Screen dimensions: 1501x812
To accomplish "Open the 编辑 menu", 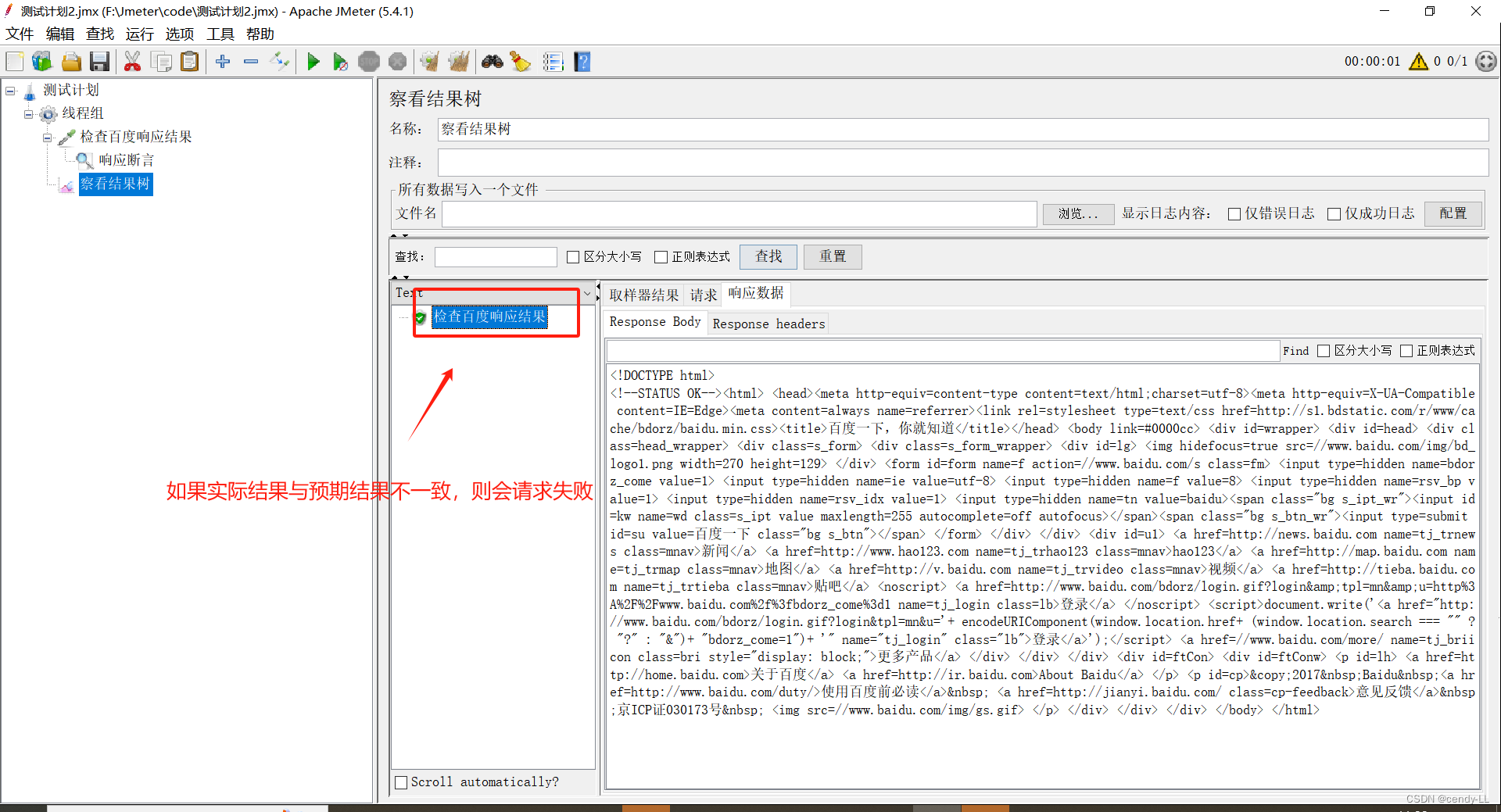I will (x=60, y=34).
